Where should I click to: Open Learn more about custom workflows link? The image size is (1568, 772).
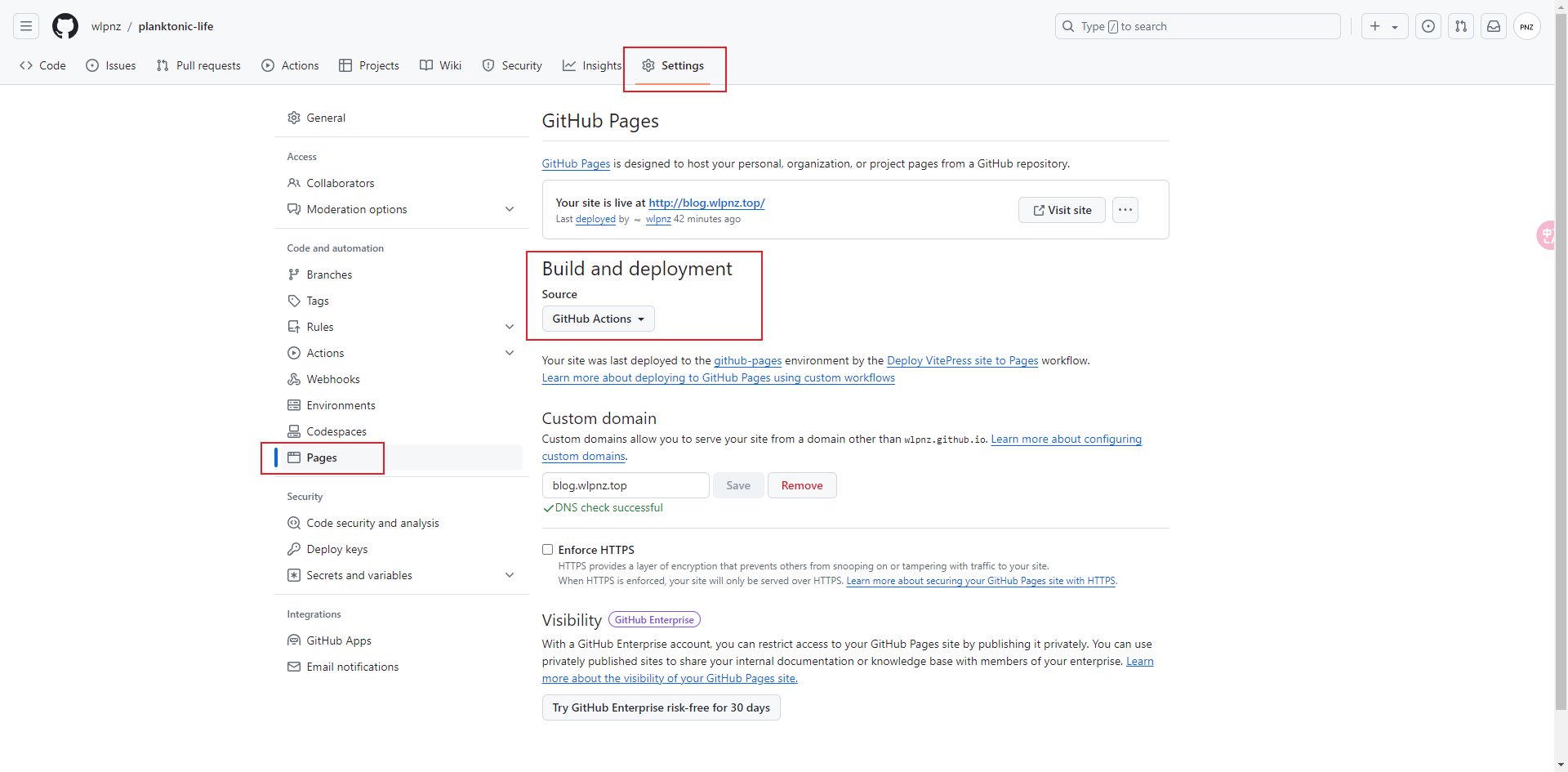719,377
